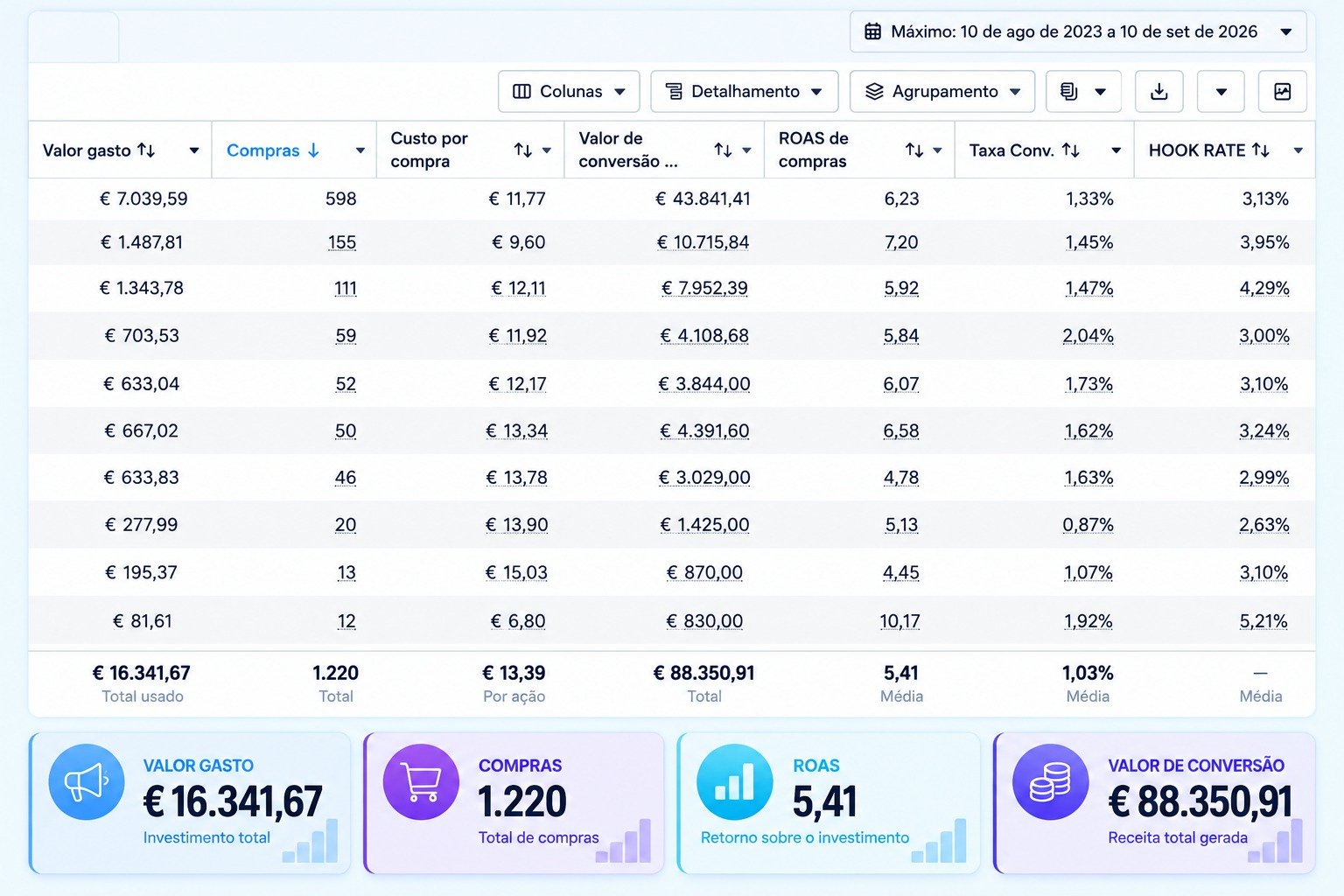Image resolution: width=1344 pixels, height=896 pixels.
Task: Open the date range picker
Action: click(1078, 31)
